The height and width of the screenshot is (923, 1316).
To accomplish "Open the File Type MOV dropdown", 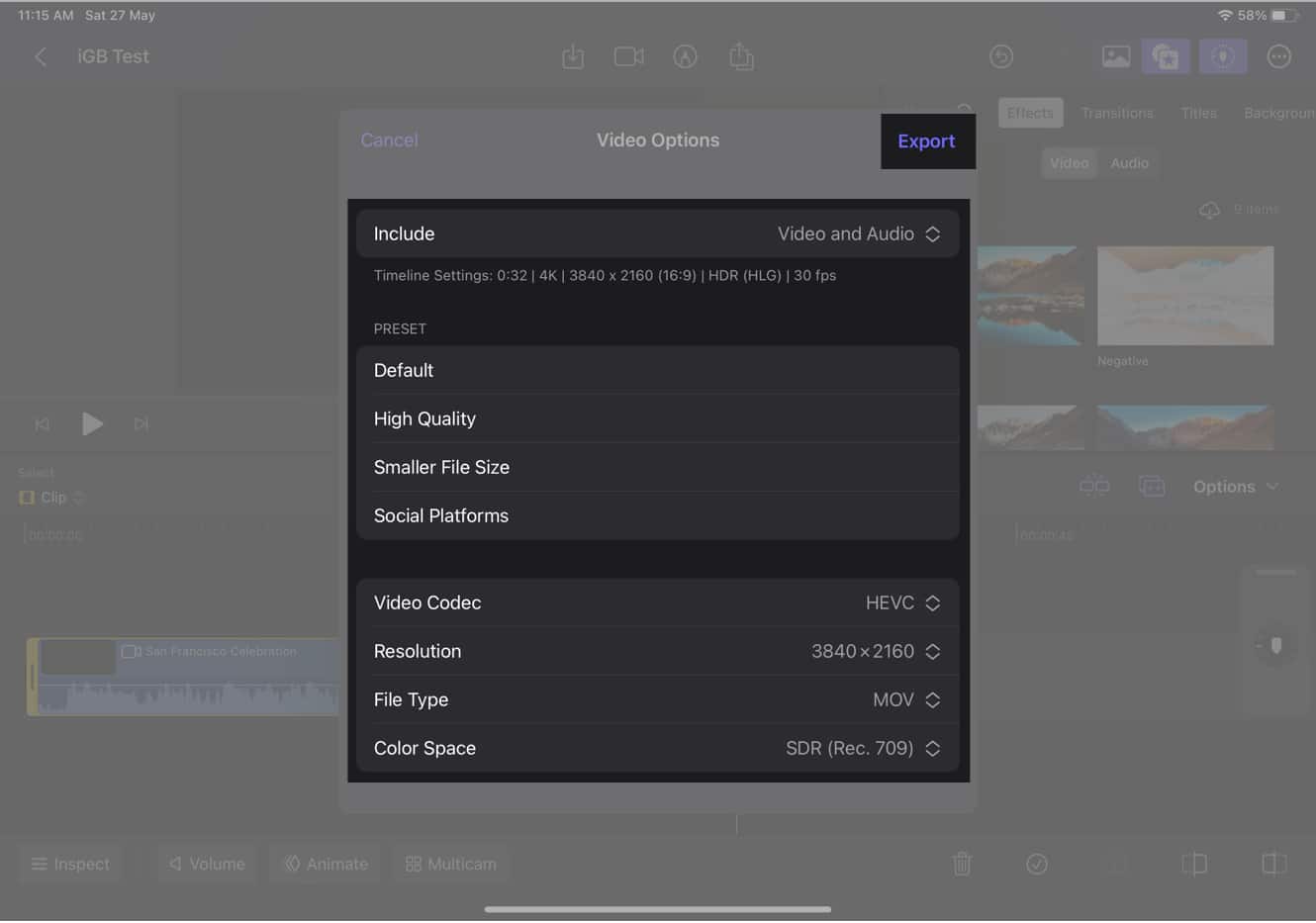I will pyautogui.click(x=658, y=699).
